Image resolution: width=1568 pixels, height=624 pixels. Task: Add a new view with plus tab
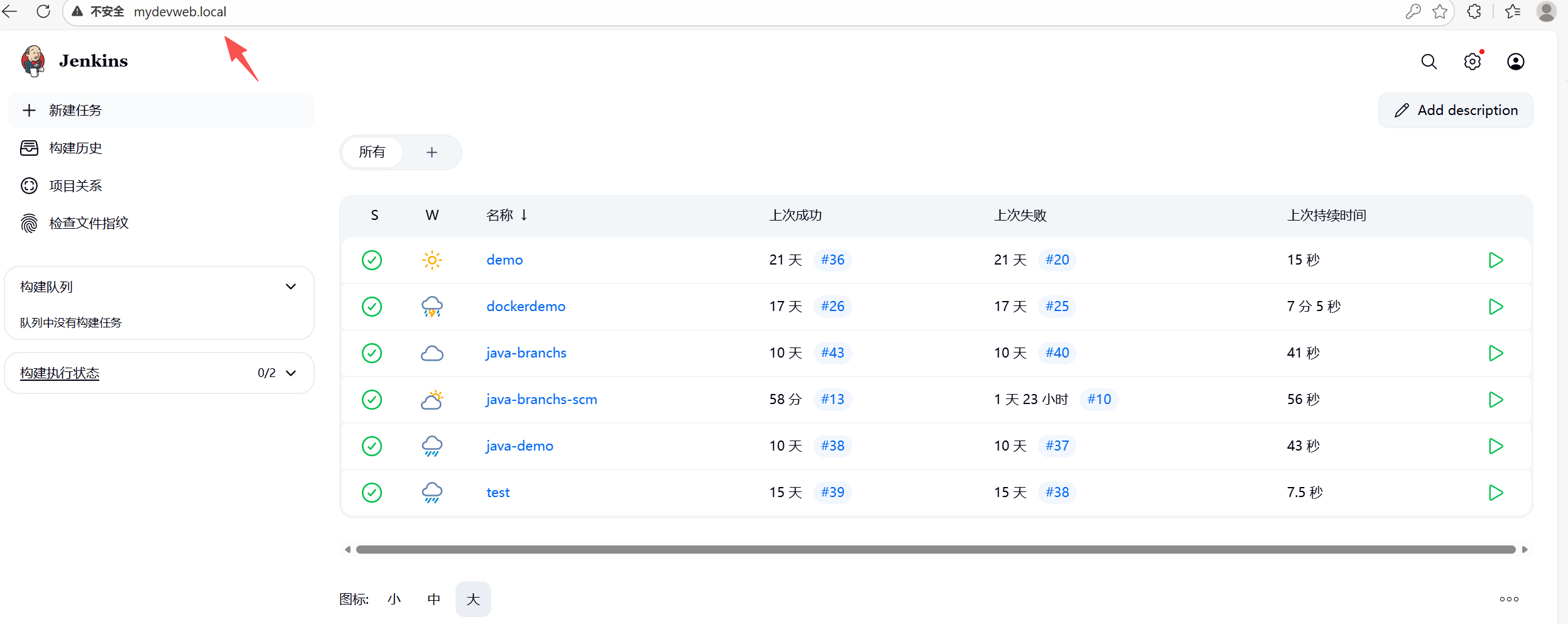pos(432,152)
